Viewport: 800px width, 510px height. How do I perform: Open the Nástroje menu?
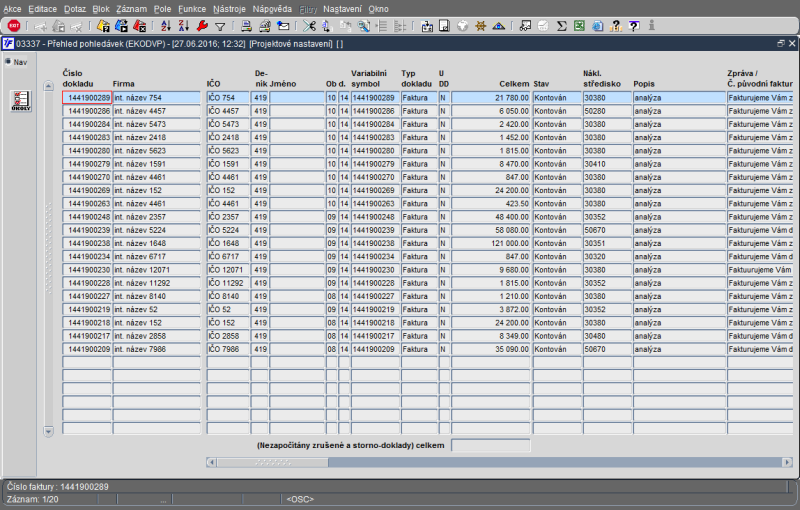point(229,9)
